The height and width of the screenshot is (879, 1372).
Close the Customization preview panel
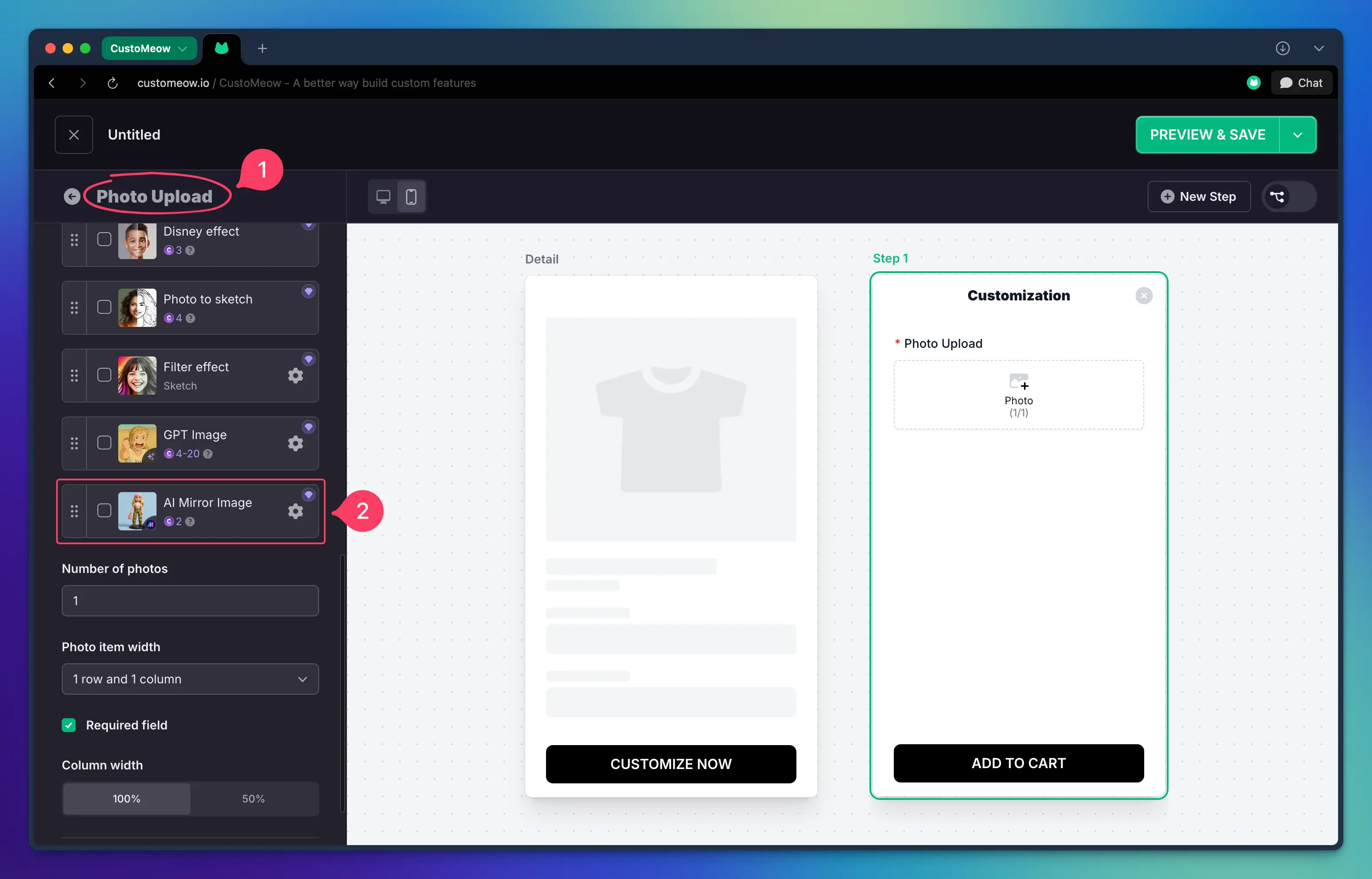1144,296
